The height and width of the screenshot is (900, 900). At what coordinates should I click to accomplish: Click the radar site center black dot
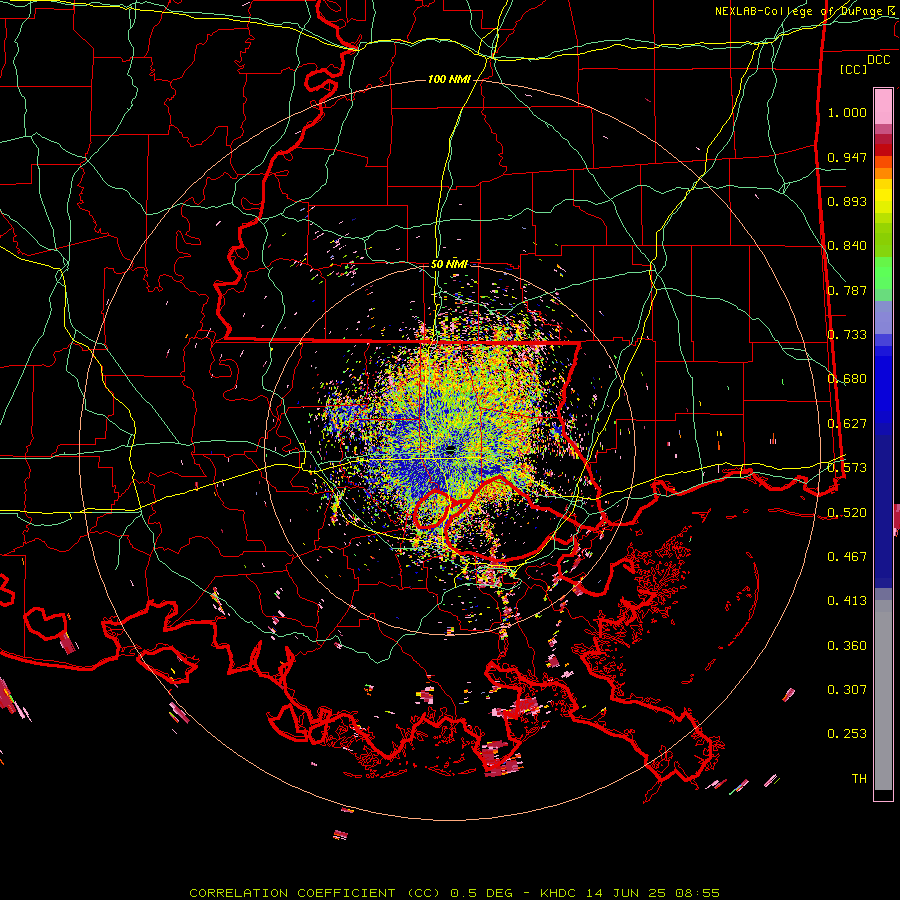[x=450, y=449]
